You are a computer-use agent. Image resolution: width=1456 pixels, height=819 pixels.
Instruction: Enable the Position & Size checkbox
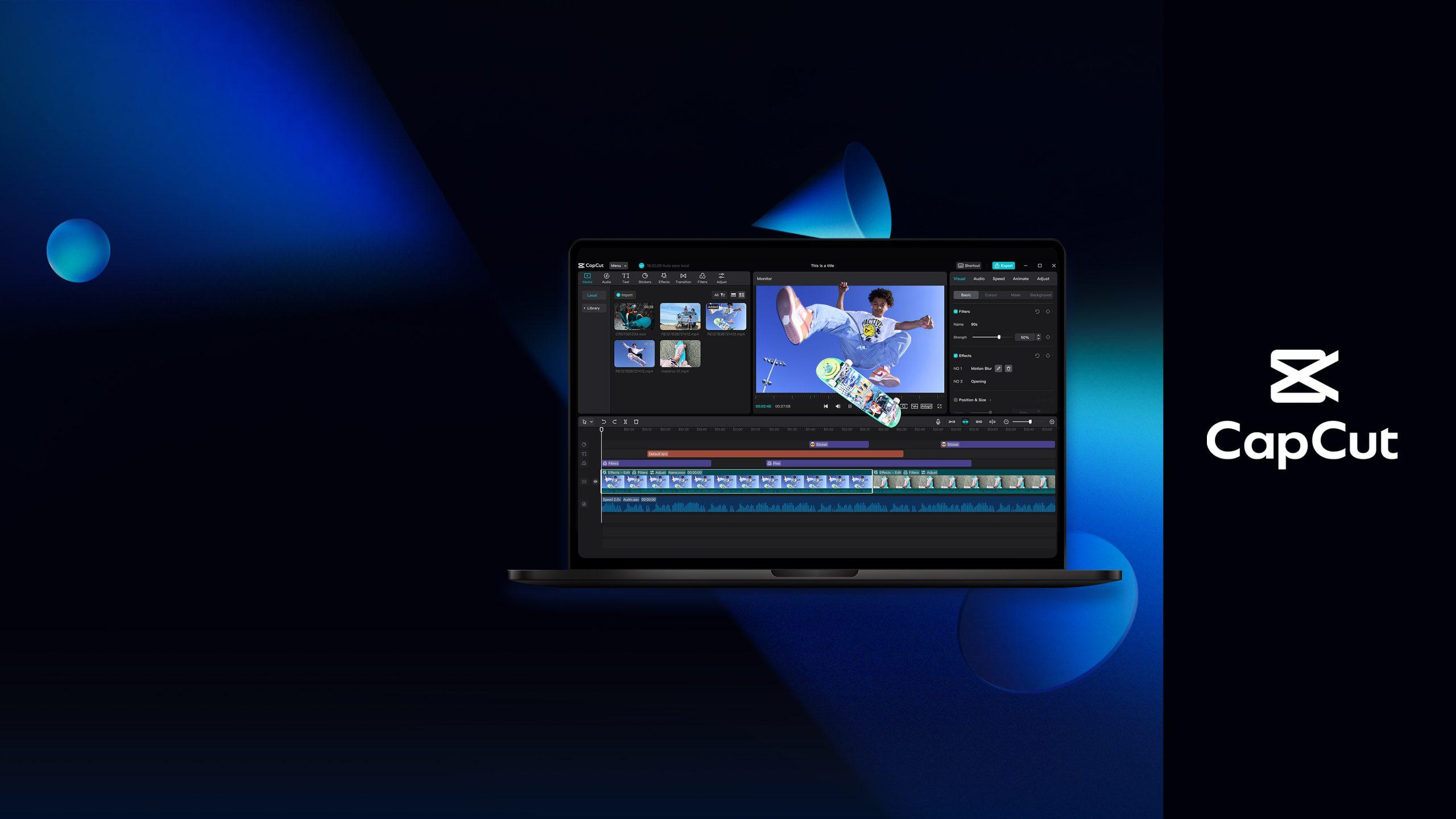coord(955,400)
